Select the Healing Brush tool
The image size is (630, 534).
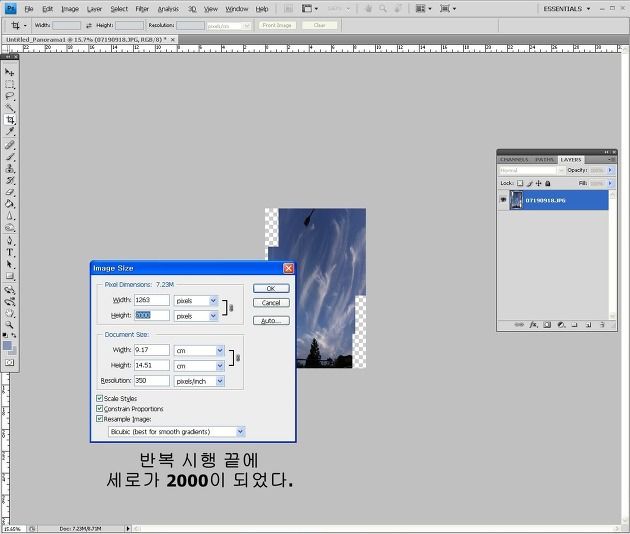(x=10, y=145)
